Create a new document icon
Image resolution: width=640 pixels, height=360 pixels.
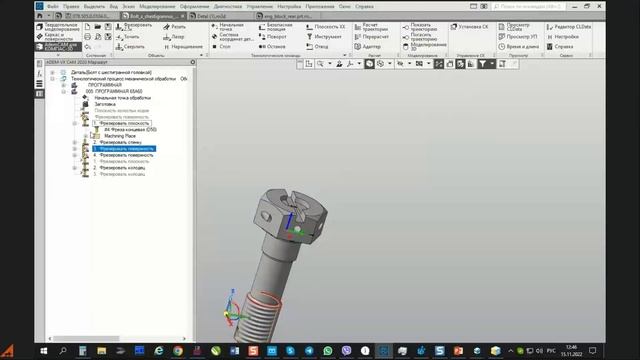tap(87, 27)
